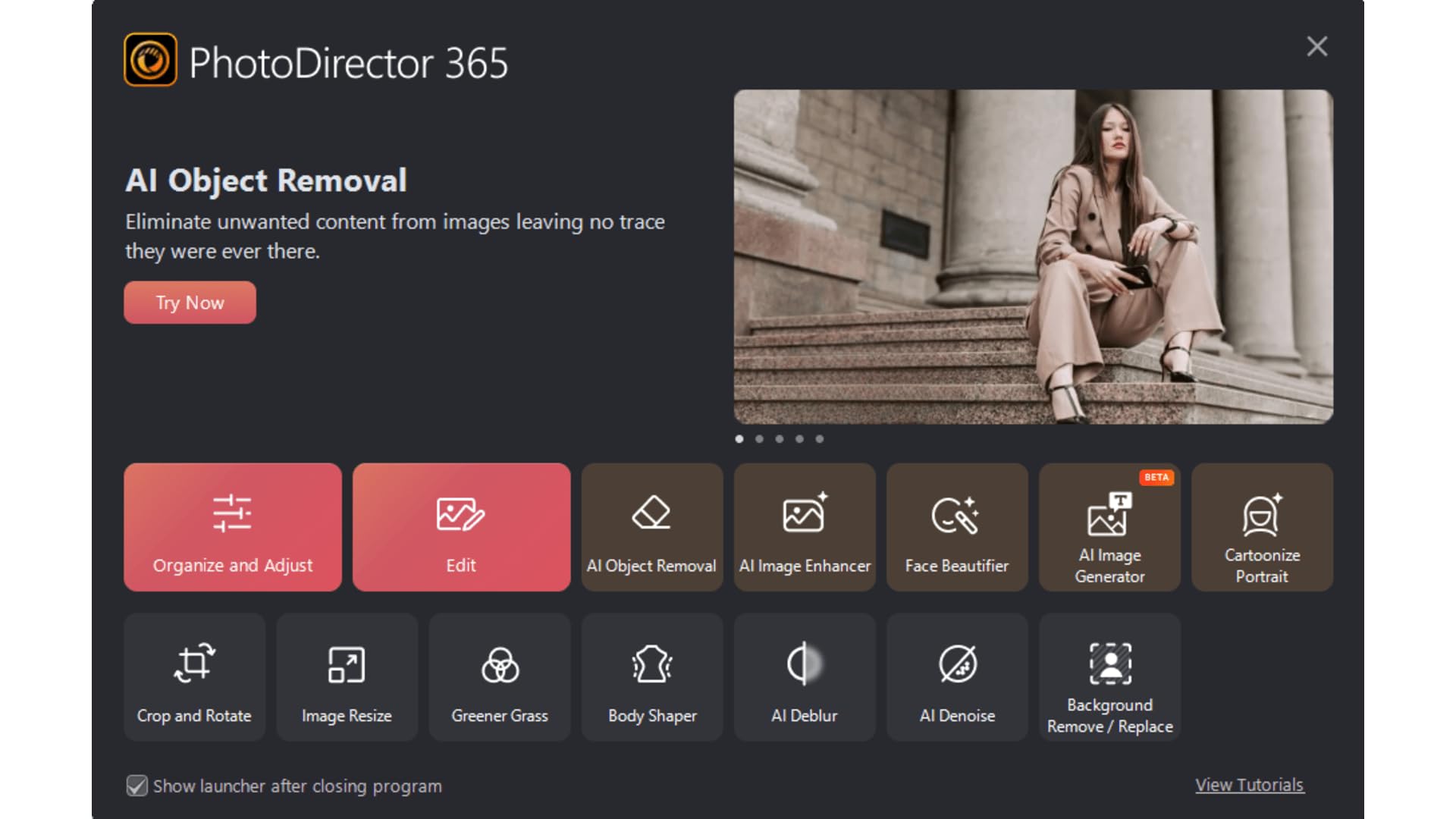Uncheck Show launcher after closing program
1456x819 pixels.
pyautogui.click(x=137, y=786)
